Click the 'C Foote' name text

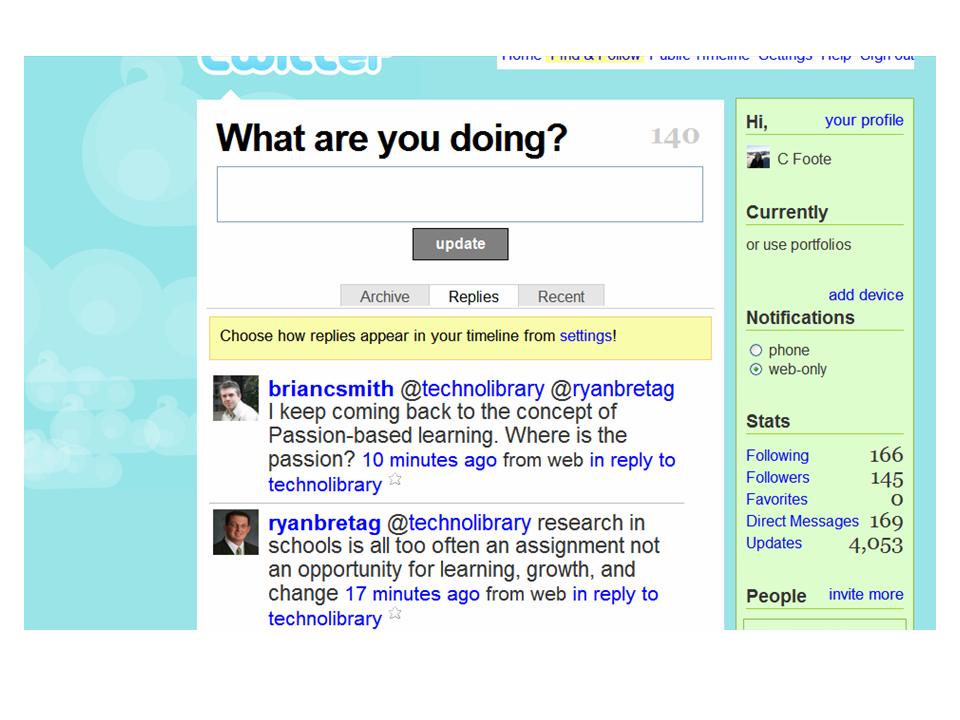(804, 159)
